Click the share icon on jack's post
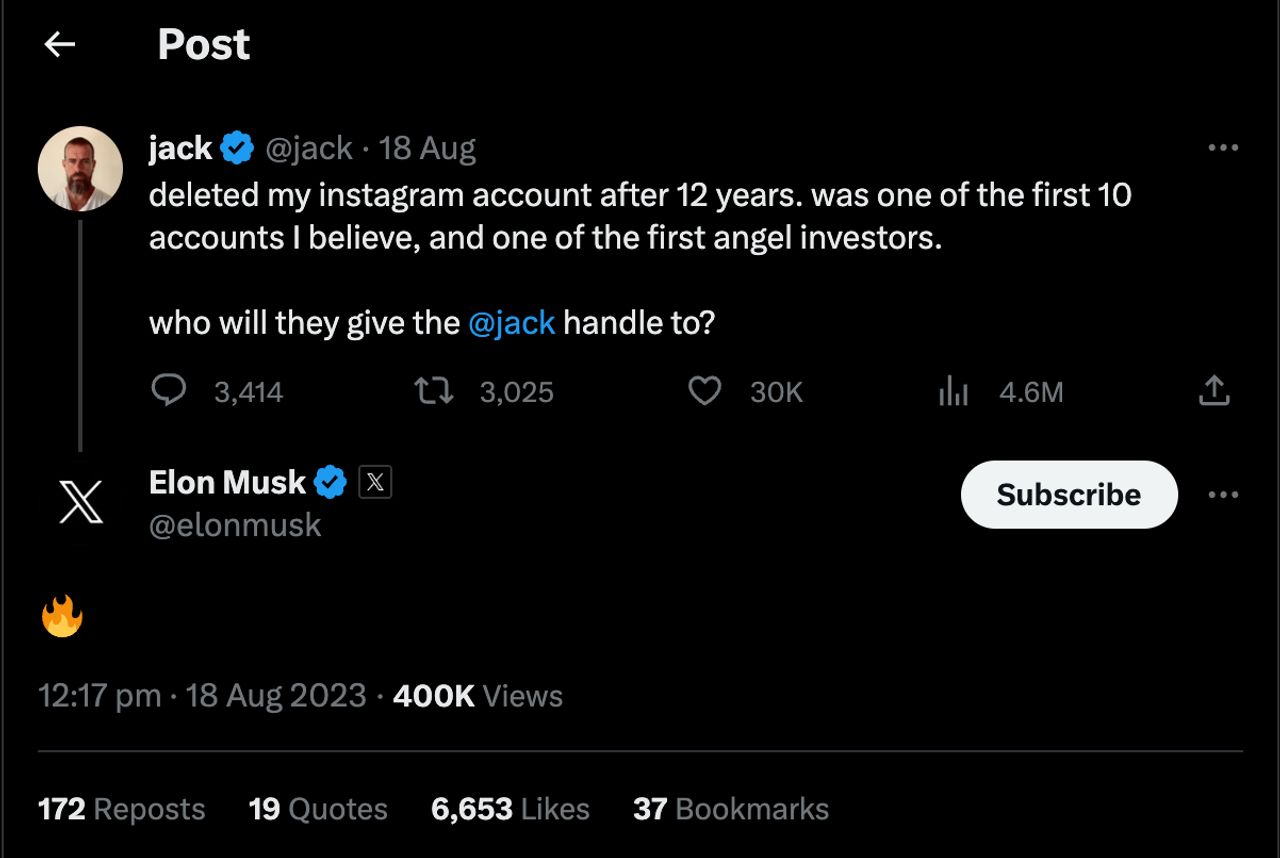The height and width of the screenshot is (858, 1280). click(x=1213, y=390)
